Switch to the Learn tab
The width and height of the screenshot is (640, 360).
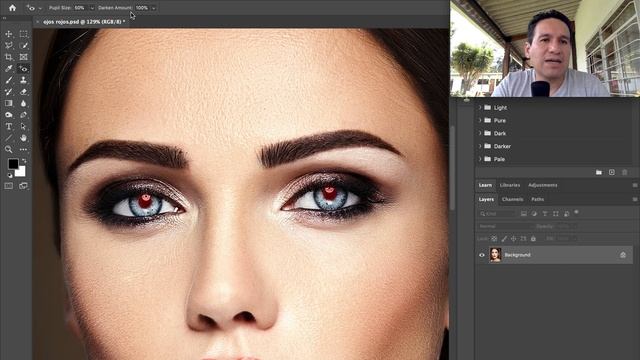(485, 185)
